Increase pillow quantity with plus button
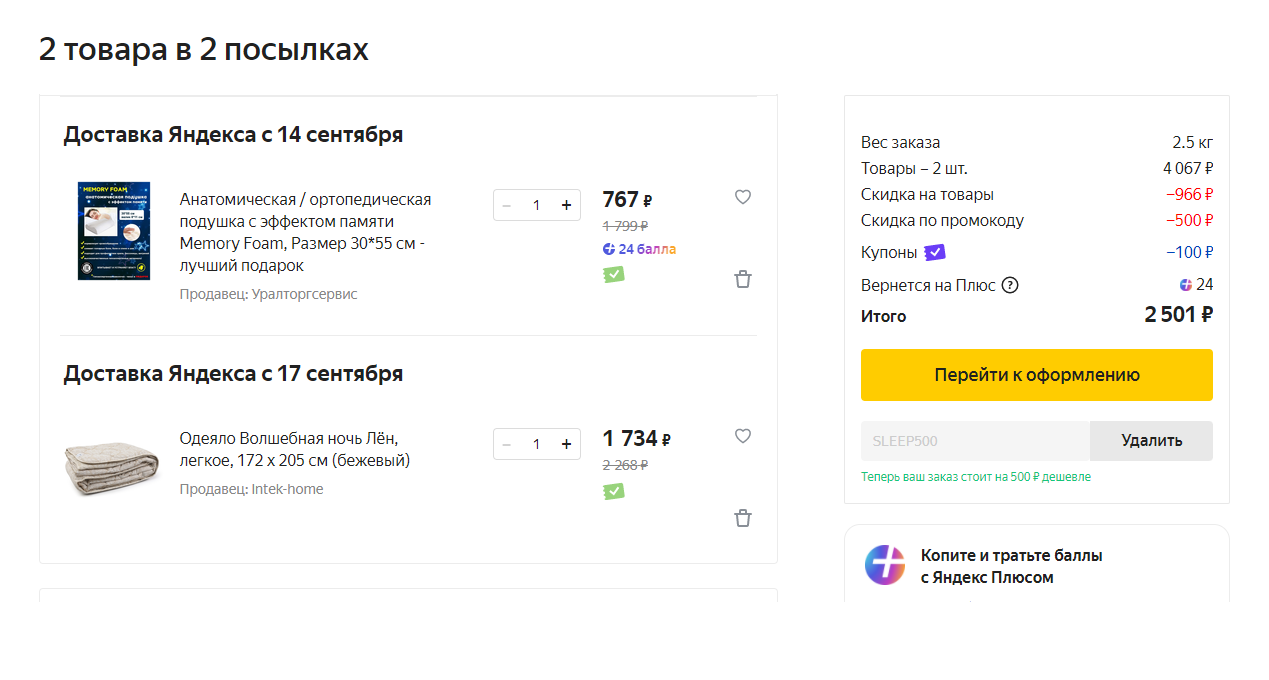Image resolution: width=1269 pixels, height=680 pixels. click(566, 205)
